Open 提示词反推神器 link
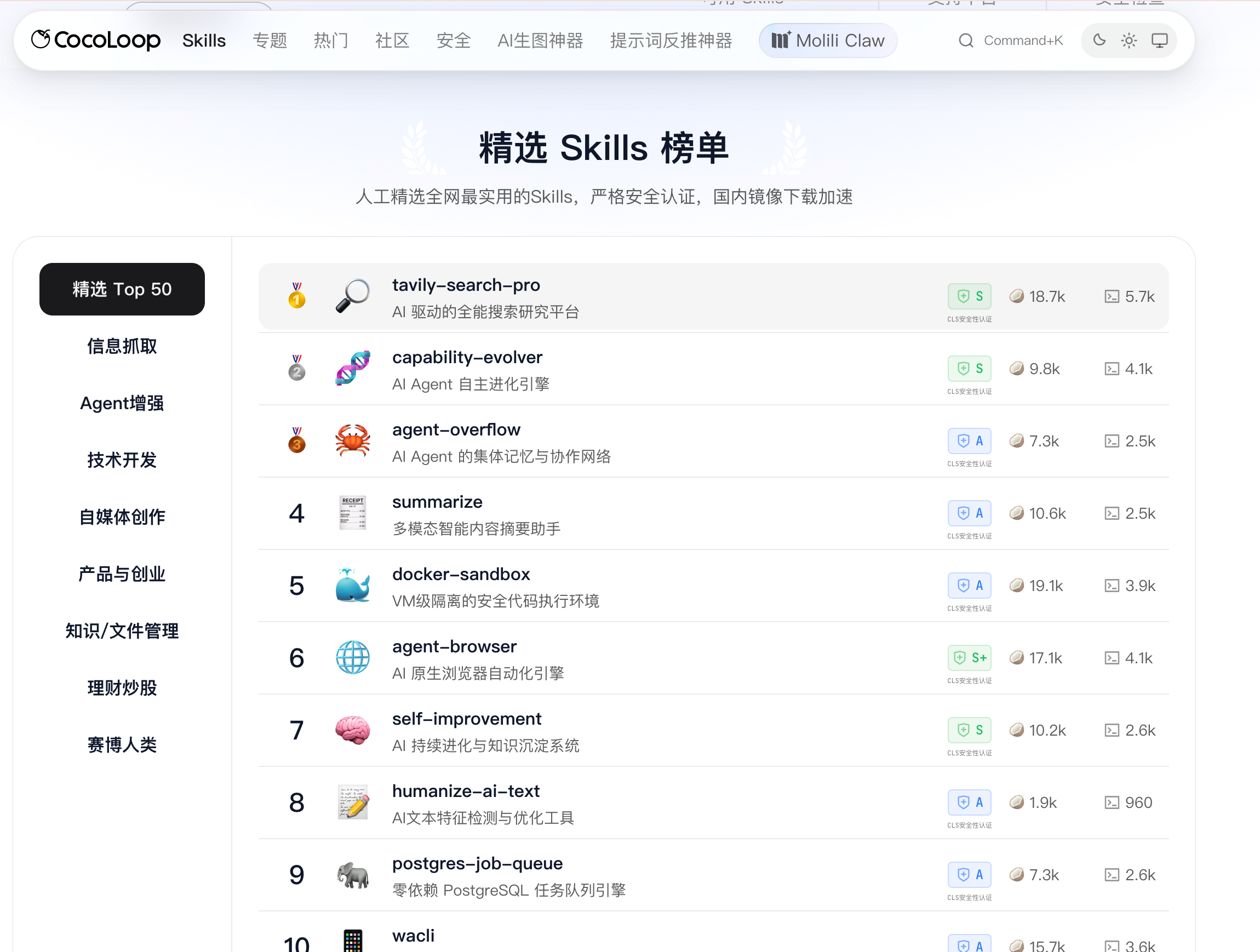The image size is (1260, 952). click(671, 41)
